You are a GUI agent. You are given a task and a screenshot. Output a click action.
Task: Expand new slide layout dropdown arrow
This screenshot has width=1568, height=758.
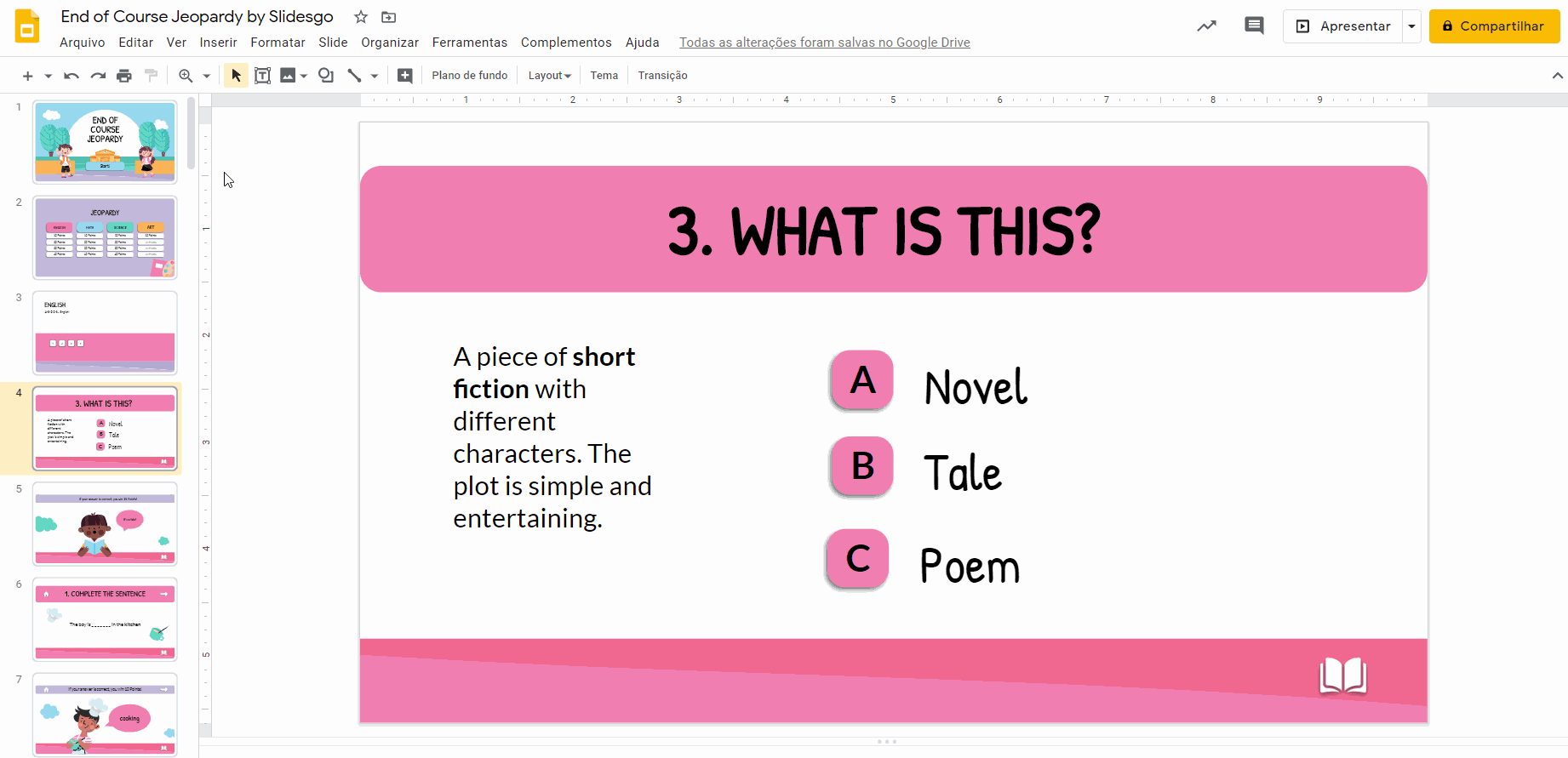pos(49,76)
